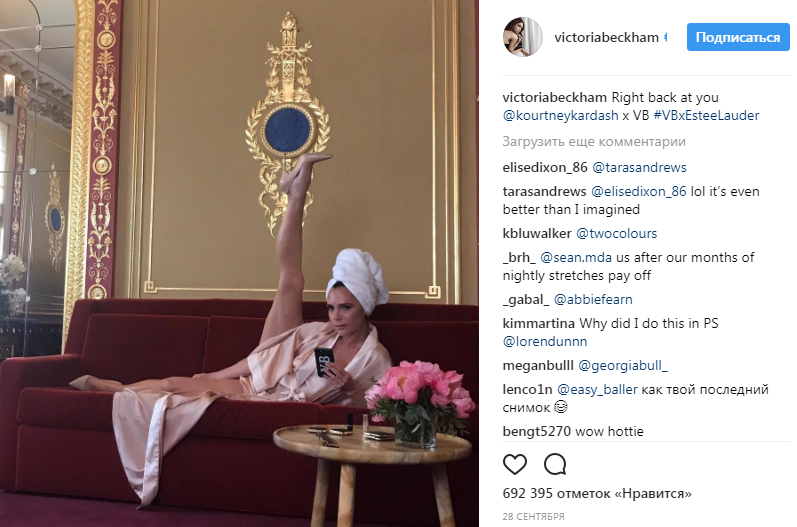Click the verified badge beside victoriabeckham

[665, 37]
